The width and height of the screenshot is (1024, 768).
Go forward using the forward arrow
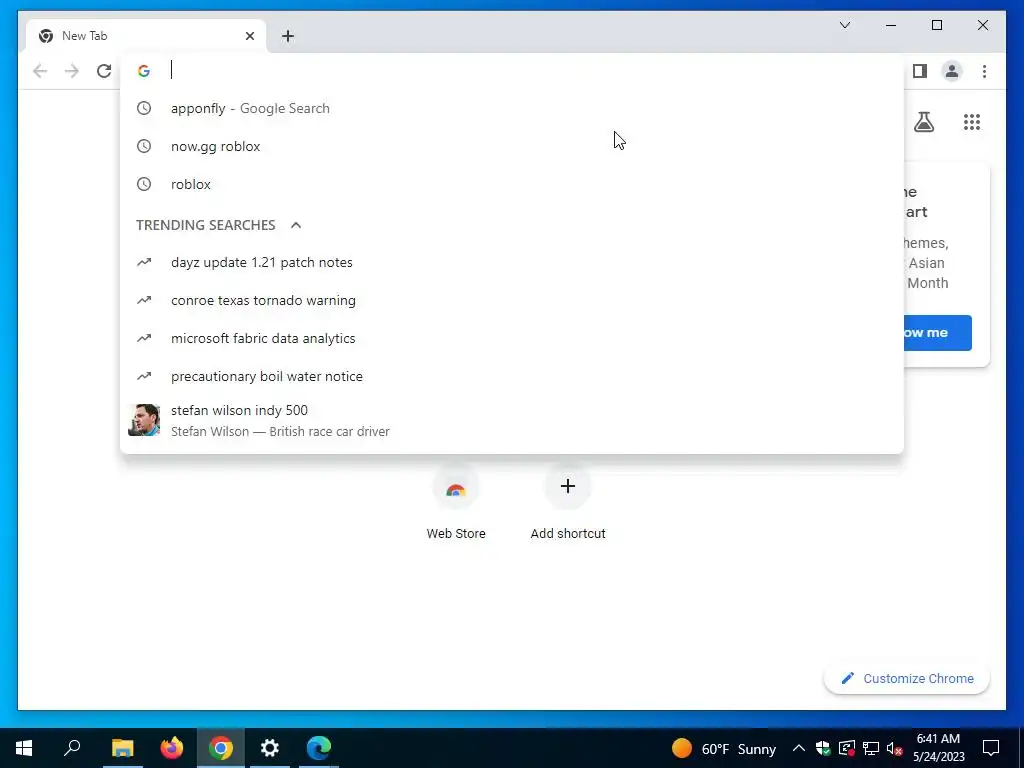[72, 71]
